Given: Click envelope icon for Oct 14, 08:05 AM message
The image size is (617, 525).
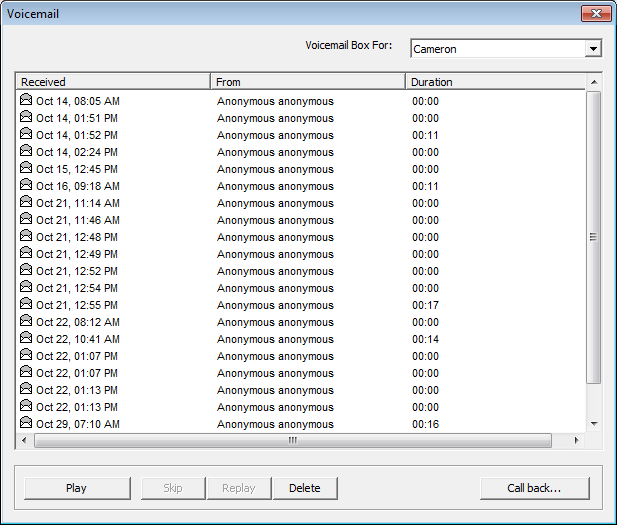Looking at the screenshot, I should click(26, 101).
